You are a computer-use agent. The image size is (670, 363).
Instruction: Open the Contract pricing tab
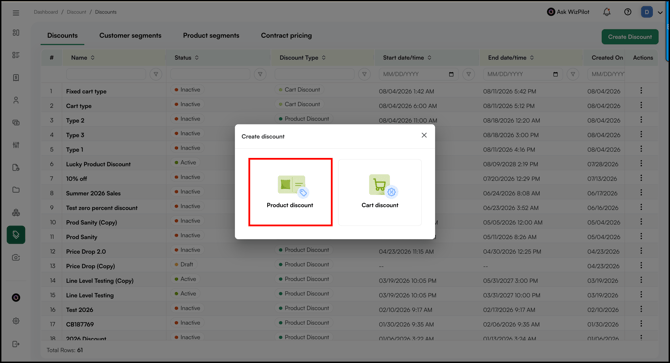[x=286, y=35]
